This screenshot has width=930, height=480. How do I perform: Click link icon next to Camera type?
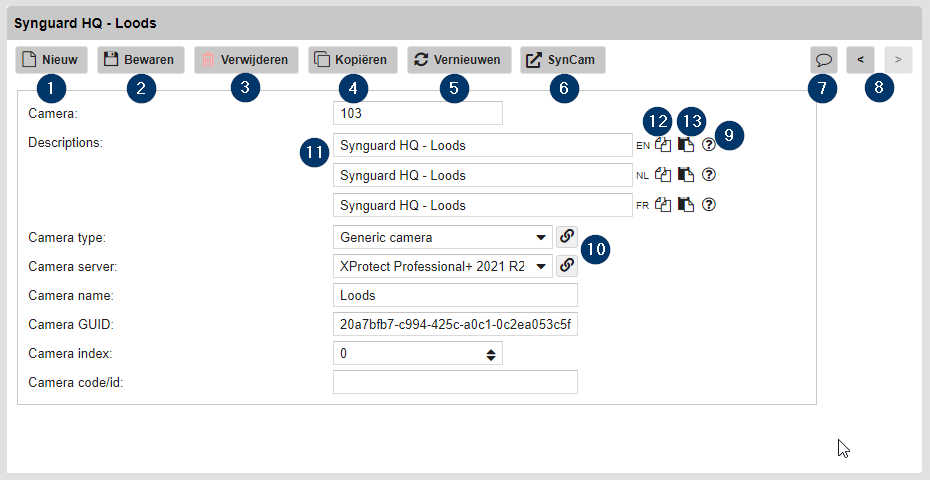point(566,237)
